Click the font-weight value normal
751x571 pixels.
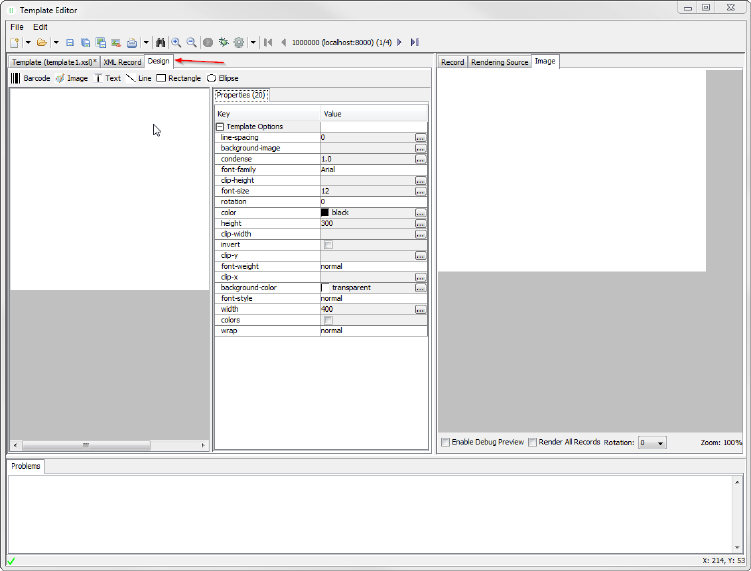pyautogui.click(x=331, y=266)
